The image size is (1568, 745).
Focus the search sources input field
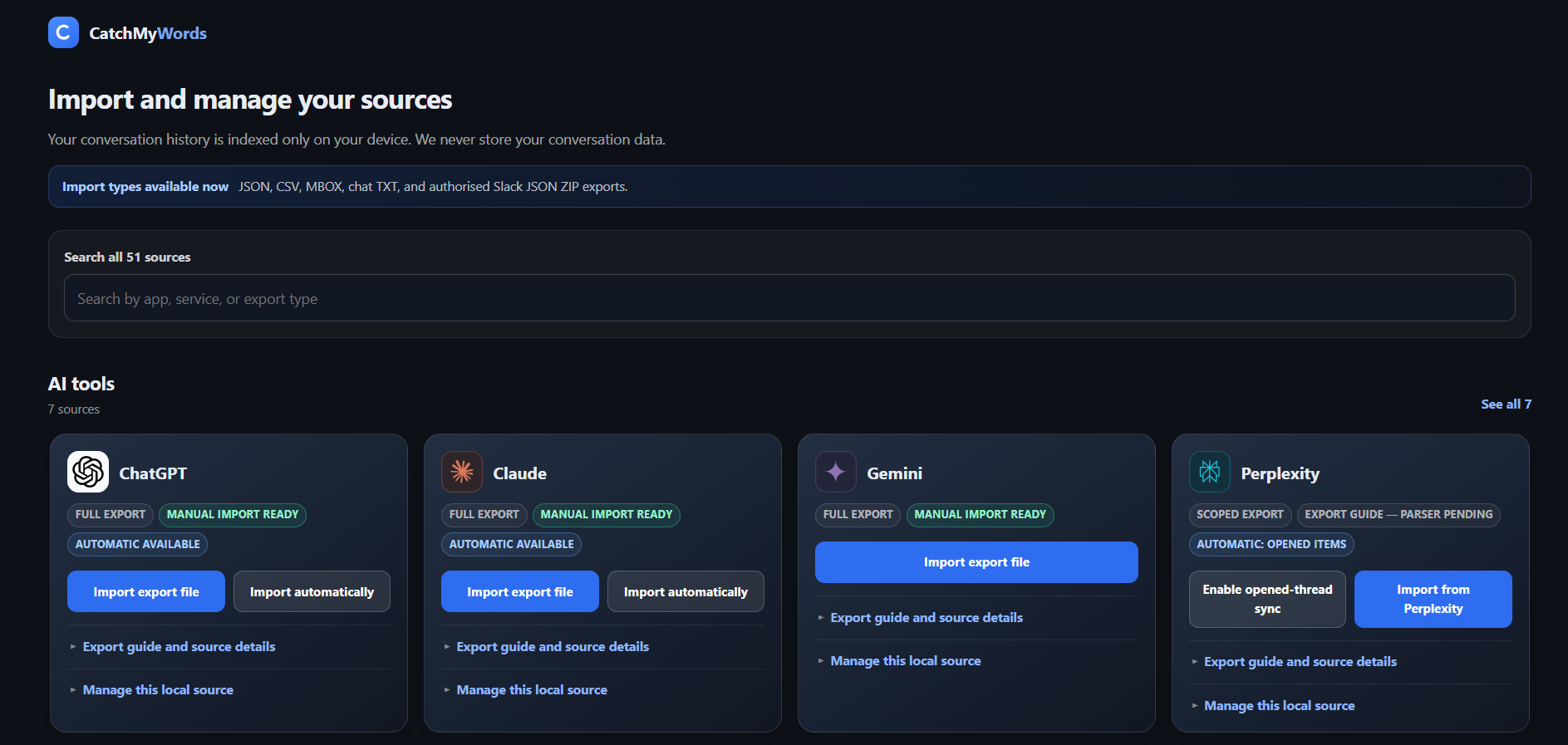coord(789,298)
